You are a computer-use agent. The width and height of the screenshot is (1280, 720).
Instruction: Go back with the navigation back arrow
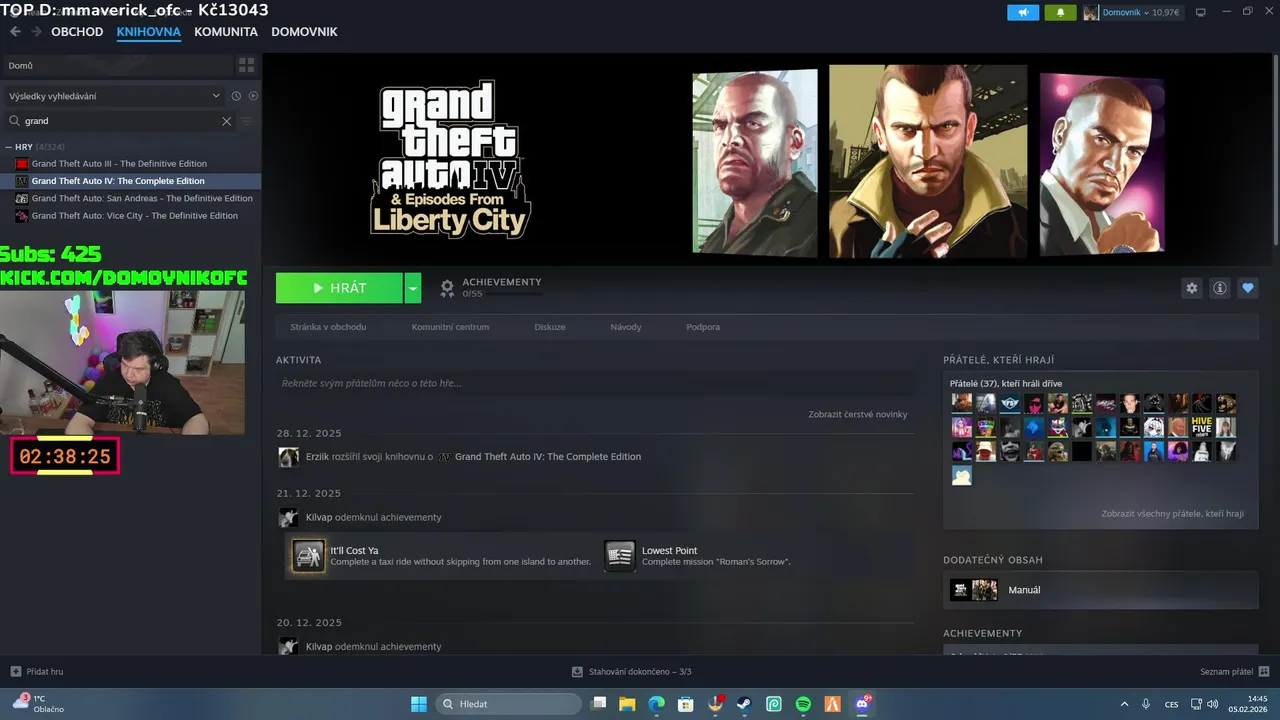click(x=15, y=32)
